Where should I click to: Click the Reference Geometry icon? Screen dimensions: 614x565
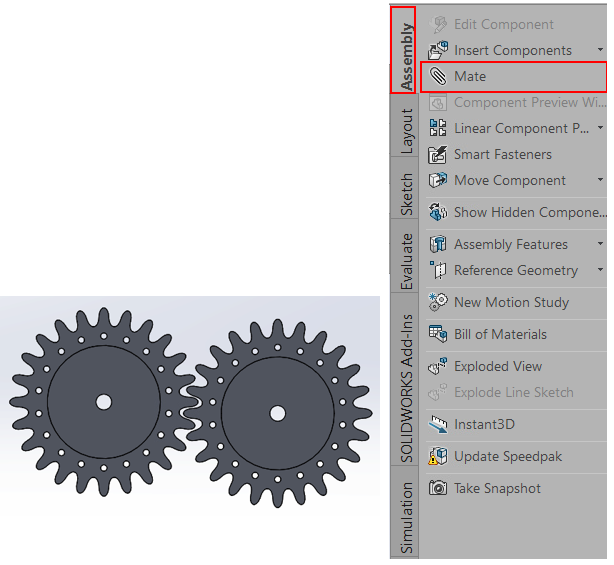click(x=438, y=270)
